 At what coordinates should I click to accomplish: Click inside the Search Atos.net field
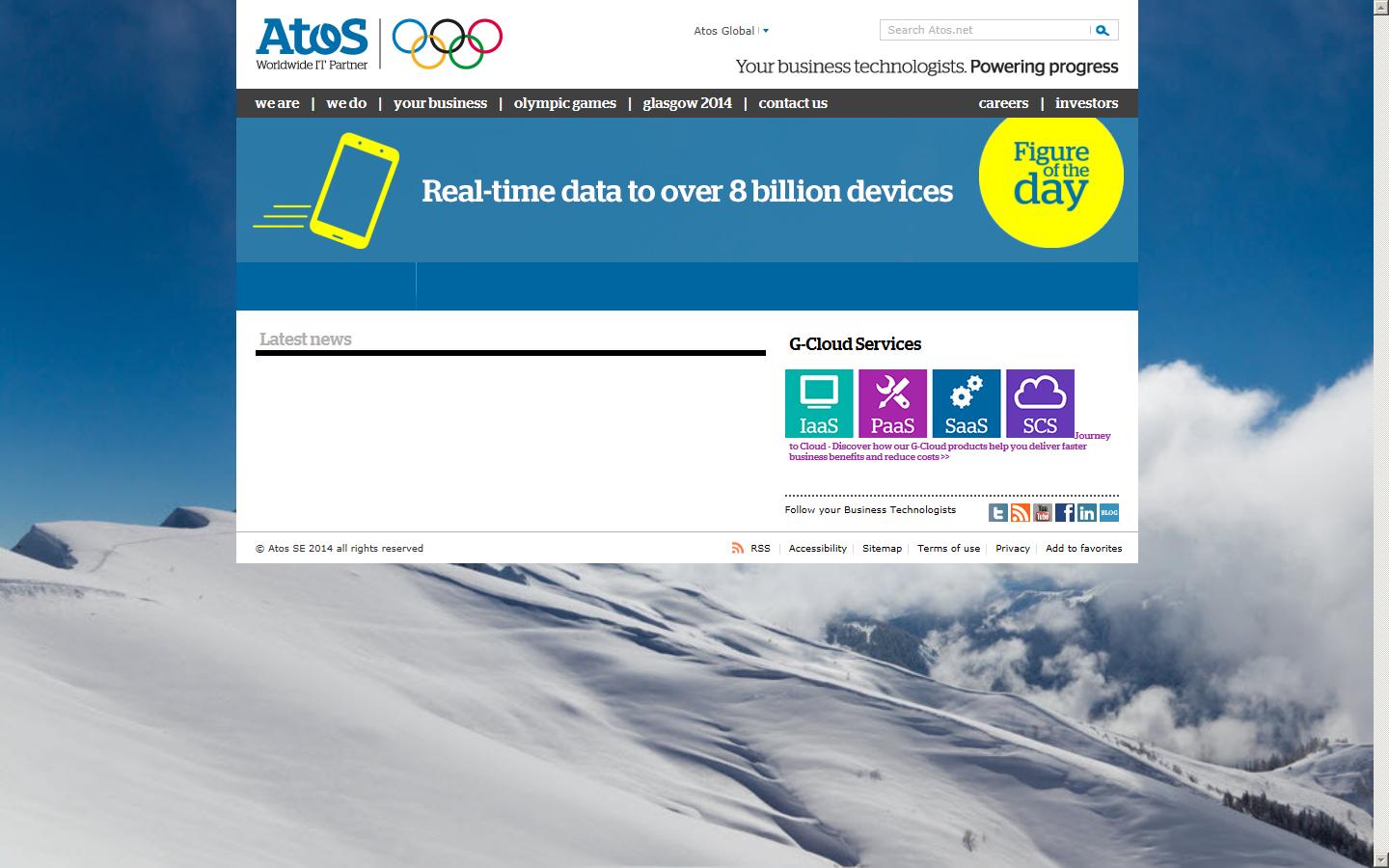[984, 30]
